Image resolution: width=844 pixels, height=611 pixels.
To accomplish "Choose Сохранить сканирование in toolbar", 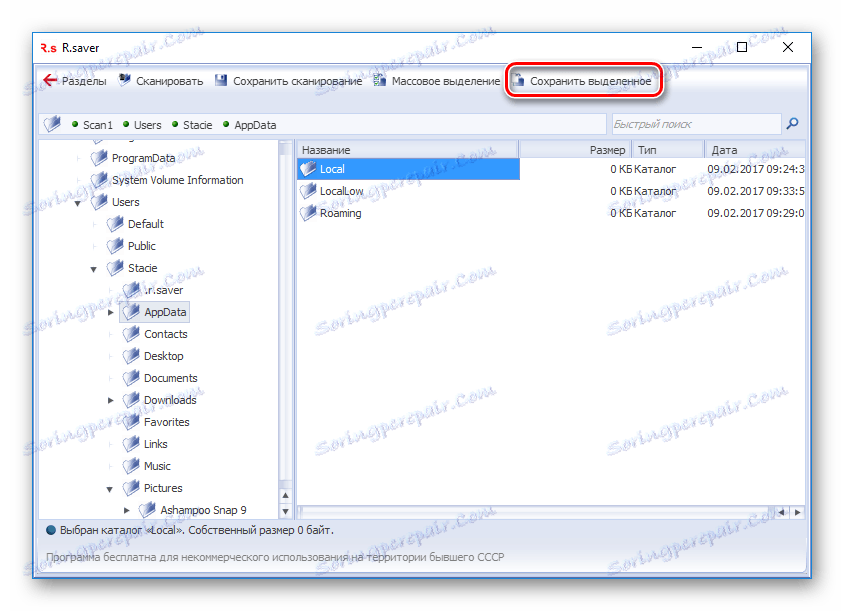I will 297,81.
